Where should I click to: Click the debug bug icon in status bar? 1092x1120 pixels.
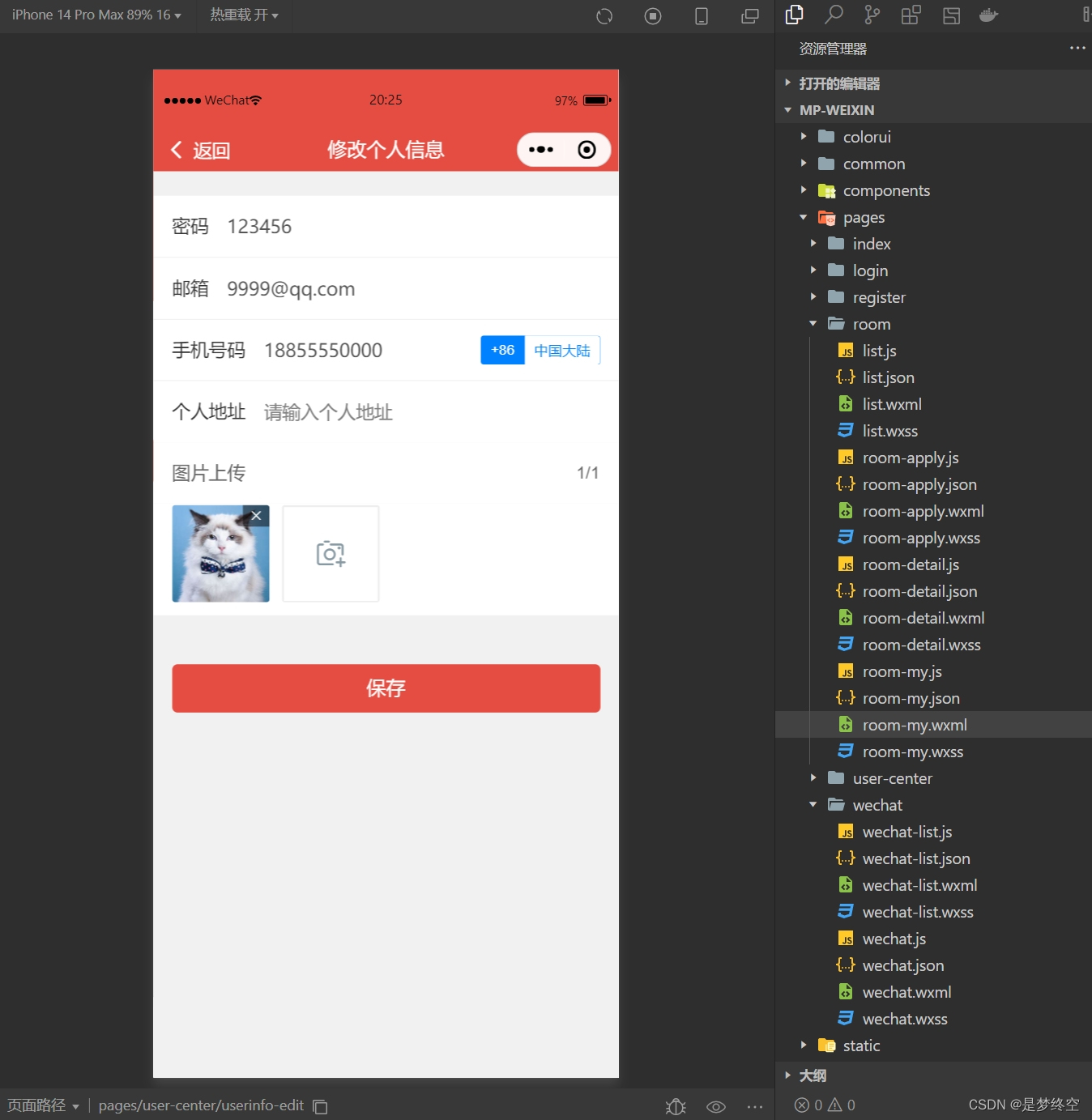(x=676, y=1106)
